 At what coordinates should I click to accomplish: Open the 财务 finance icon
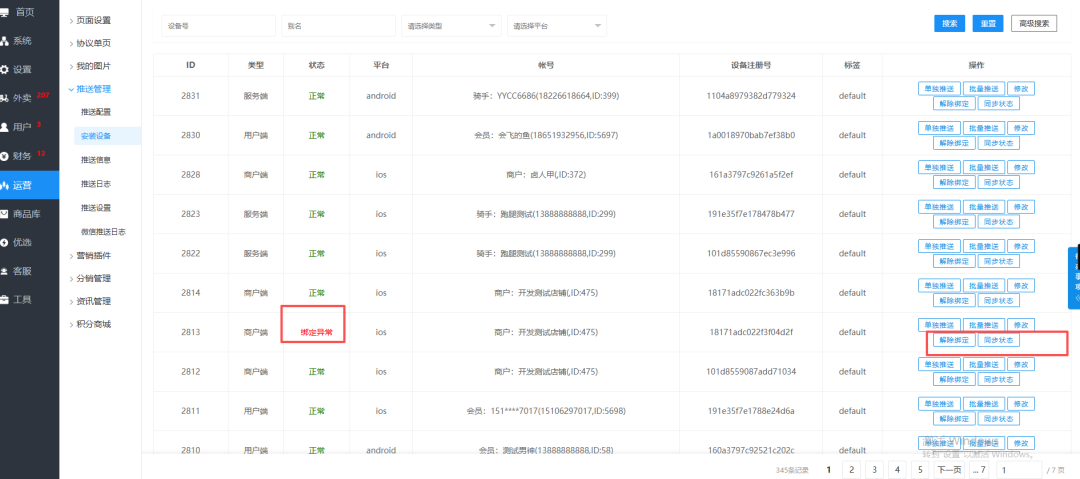click(5, 156)
